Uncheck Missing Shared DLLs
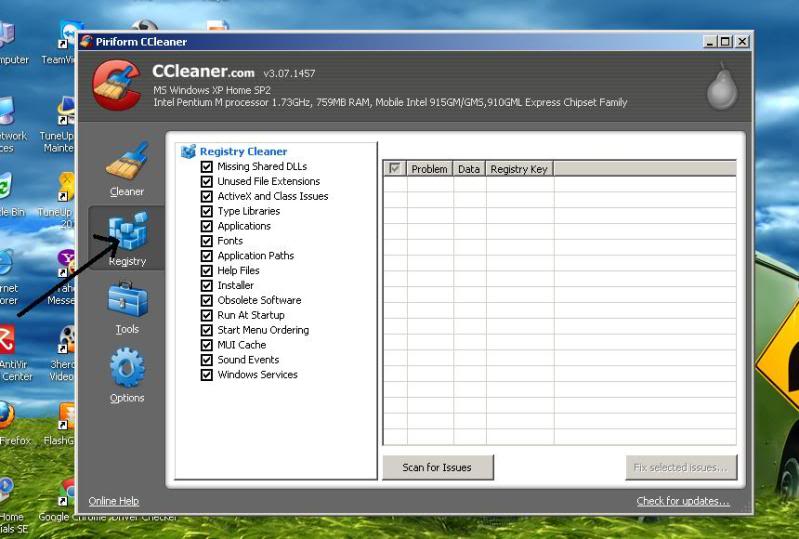This screenshot has width=799, height=539. [207, 167]
